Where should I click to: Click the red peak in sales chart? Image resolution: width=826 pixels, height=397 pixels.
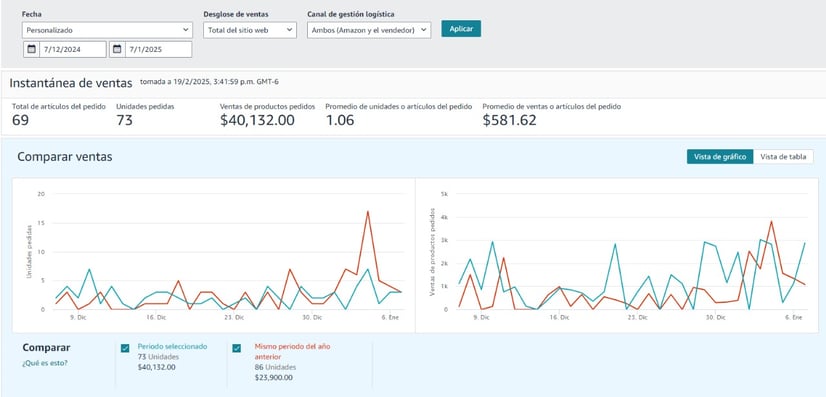point(771,221)
